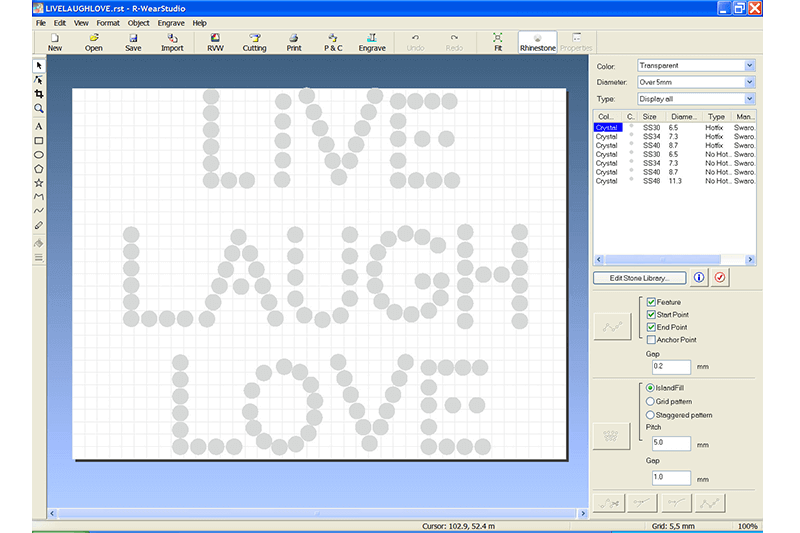Select the Ellipse drawing tool
This screenshot has height=533, width=800.
tap(39, 155)
